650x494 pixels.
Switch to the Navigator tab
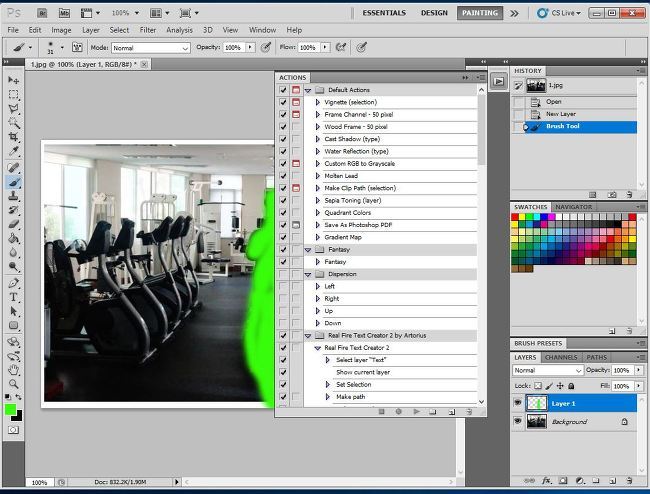point(574,207)
